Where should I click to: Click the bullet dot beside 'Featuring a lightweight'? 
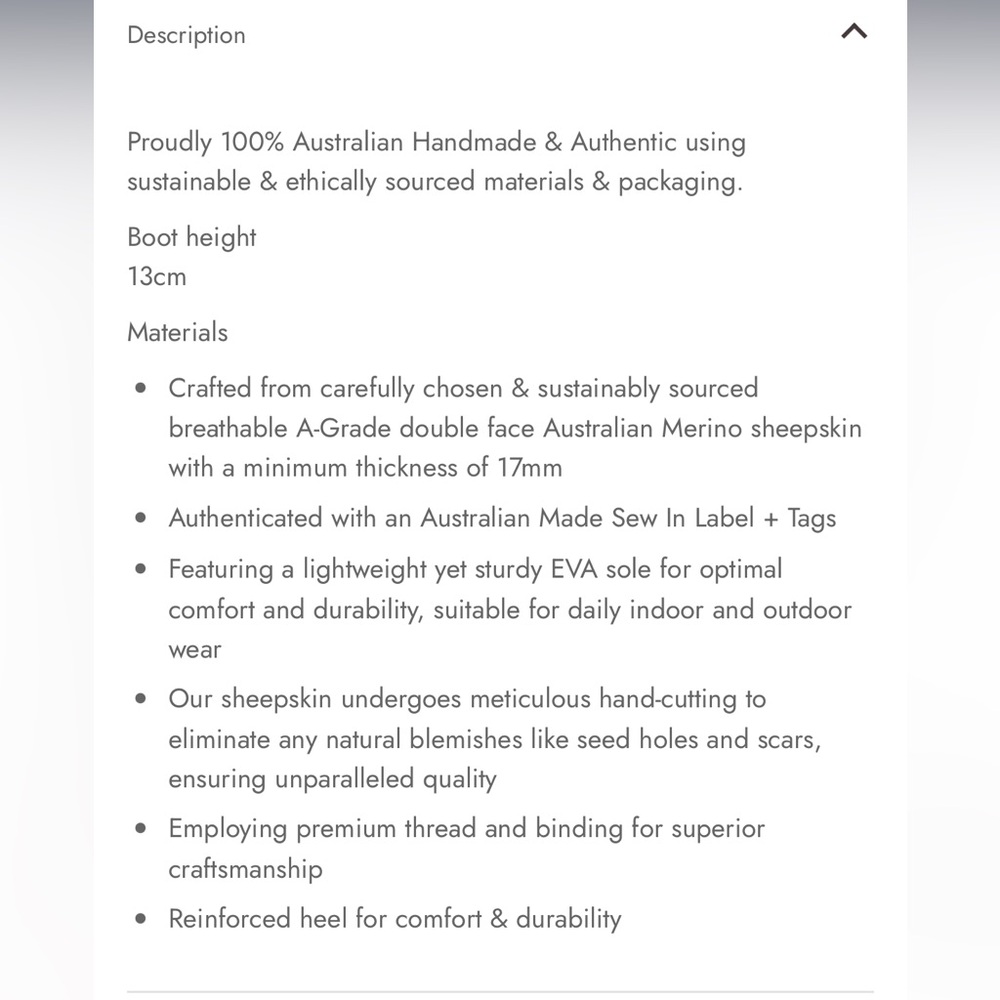141,569
